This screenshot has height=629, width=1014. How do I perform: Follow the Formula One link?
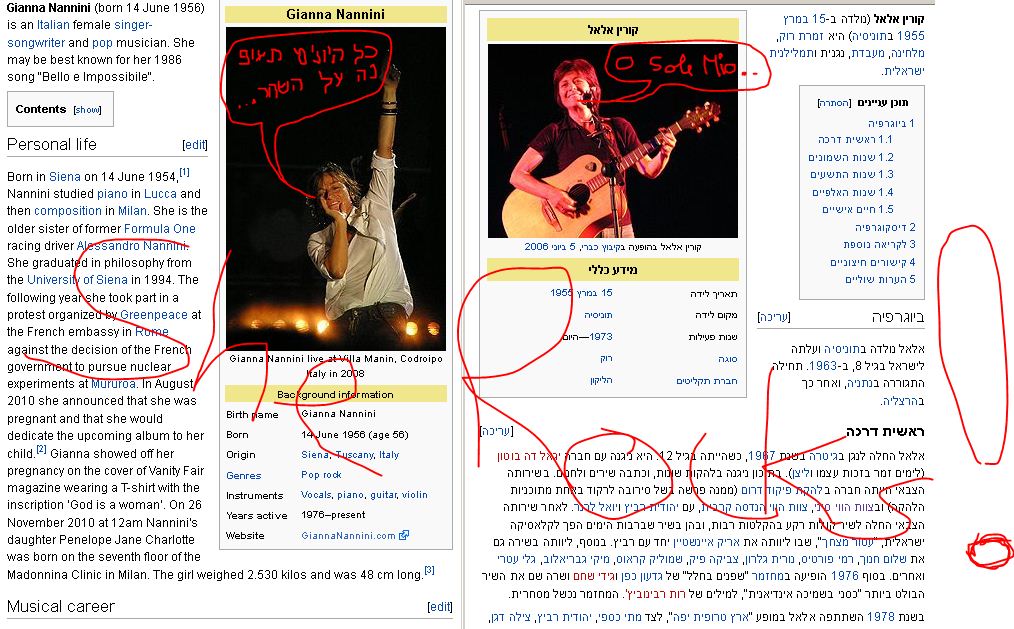click(160, 229)
